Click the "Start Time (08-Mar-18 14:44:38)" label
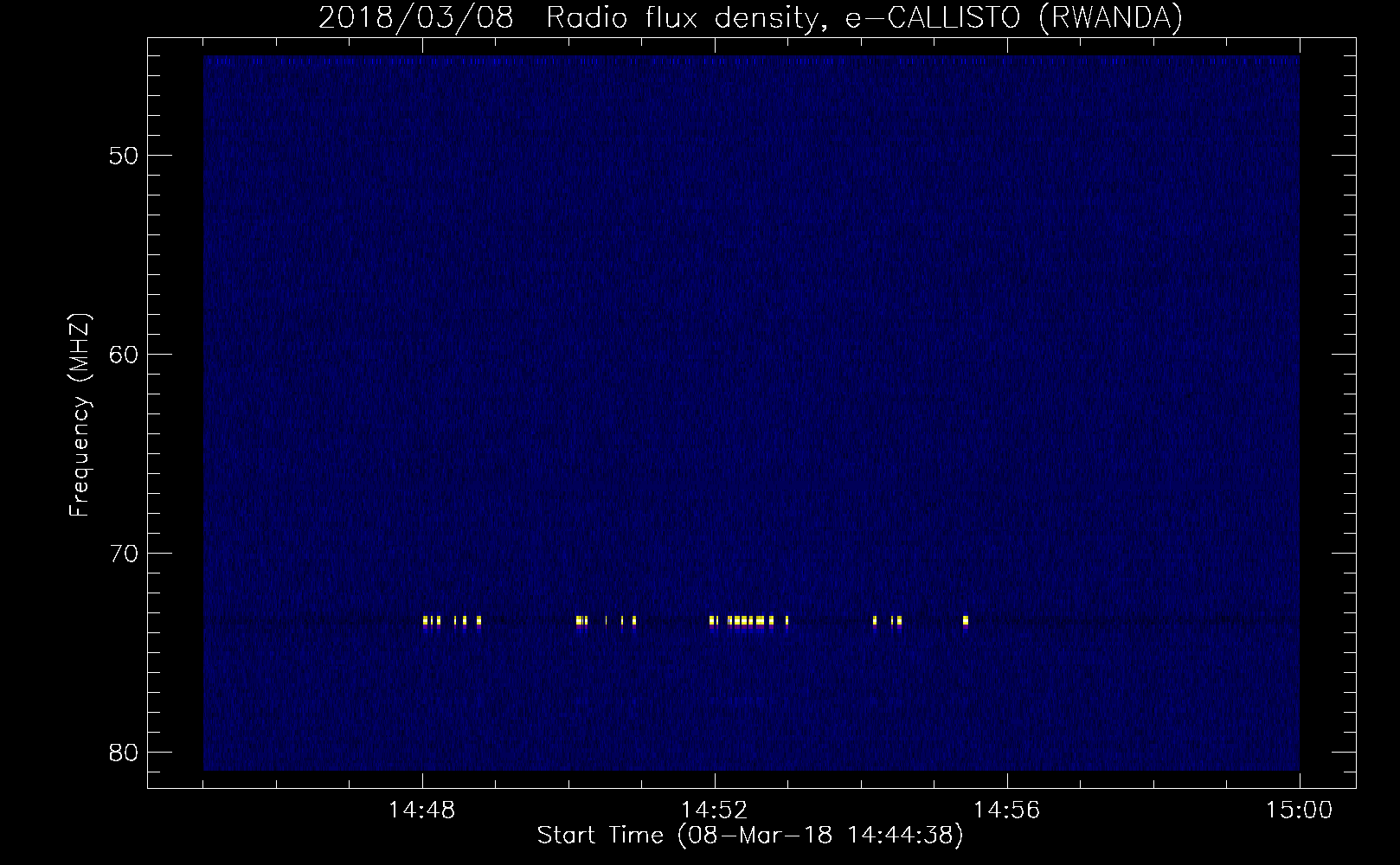 [750, 836]
